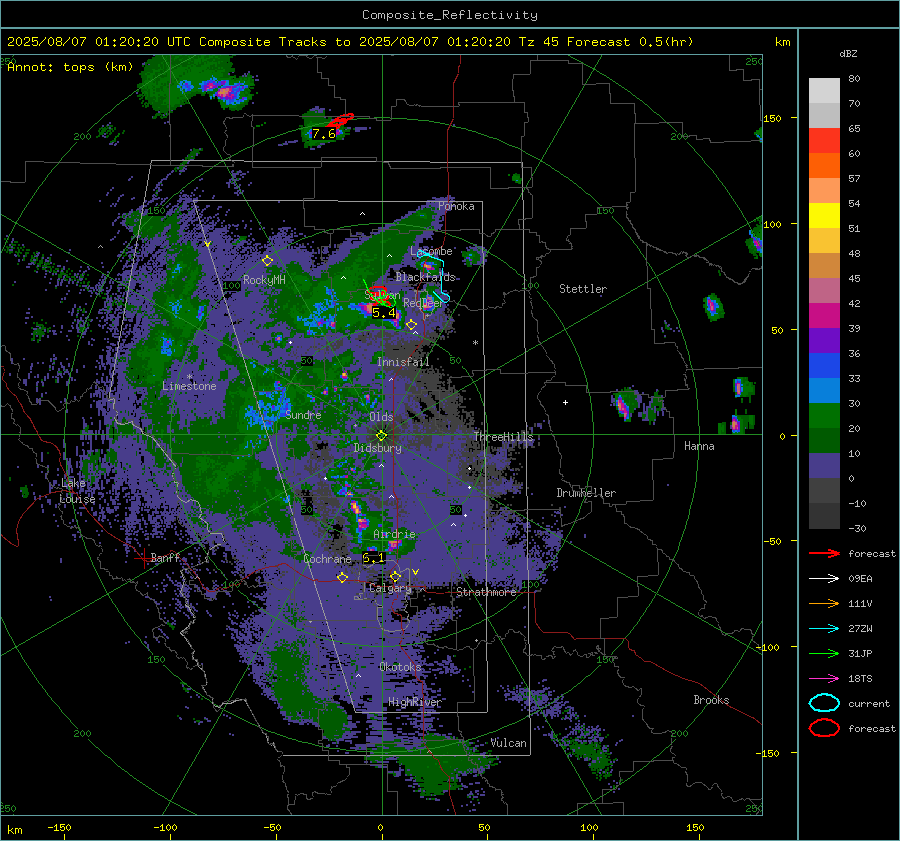Click the Hanna town label
This screenshot has height=841, width=900.
(699, 446)
